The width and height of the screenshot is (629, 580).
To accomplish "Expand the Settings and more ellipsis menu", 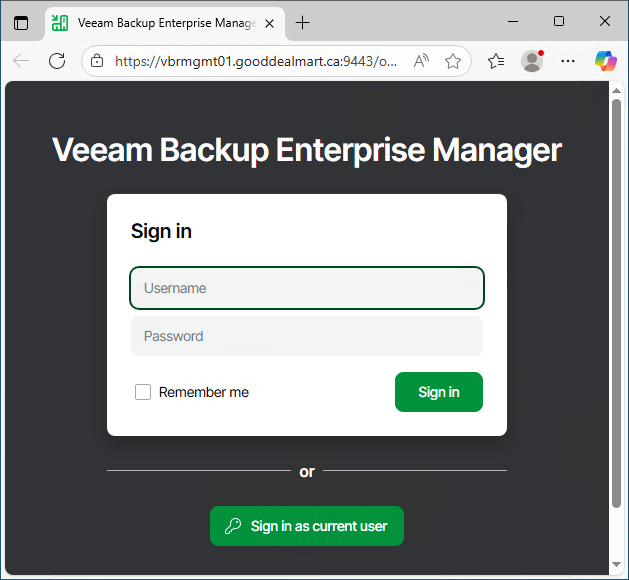I will click(x=568, y=61).
